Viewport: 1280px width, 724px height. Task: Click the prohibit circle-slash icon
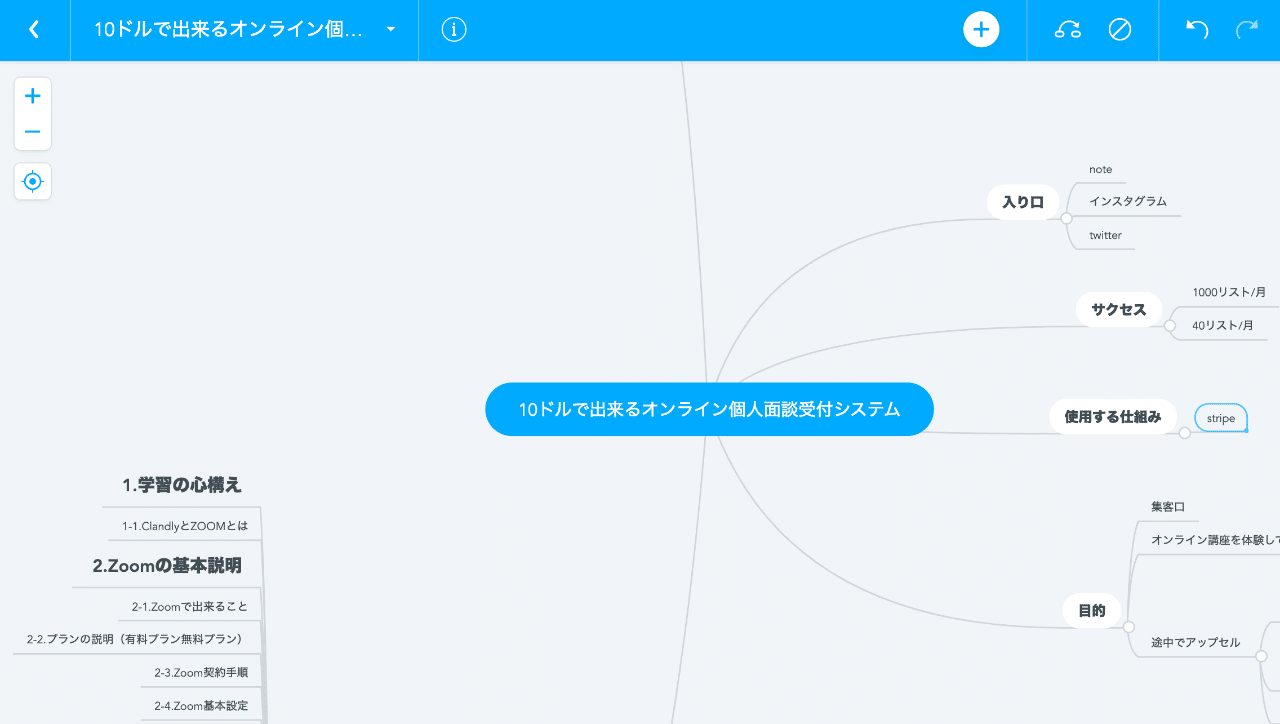[1120, 30]
